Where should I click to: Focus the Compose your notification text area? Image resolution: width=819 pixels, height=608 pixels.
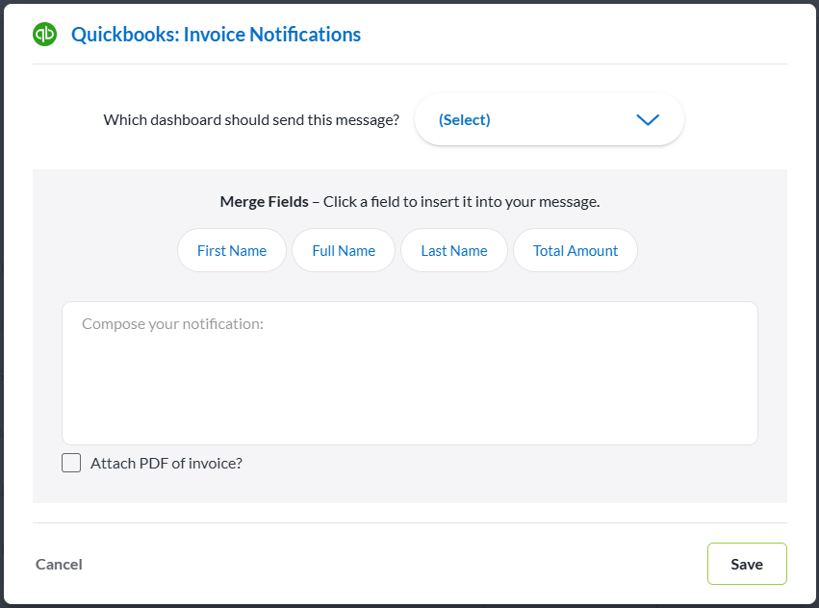coord(410,370)
